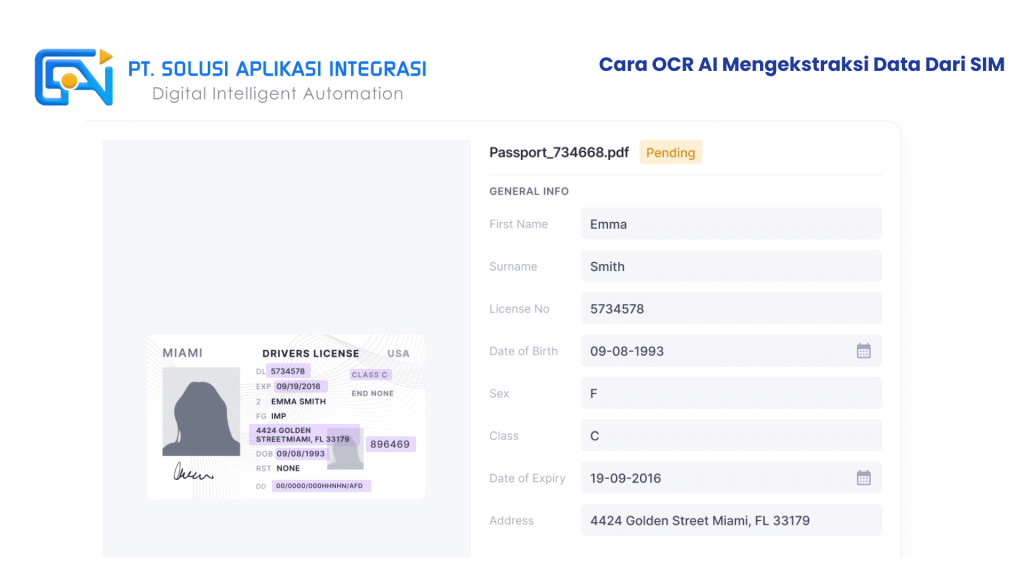Click the highlighted EXP 09/19/2016 on license
The height and width of the screenshot is (576, 1024).
point(300,386)
